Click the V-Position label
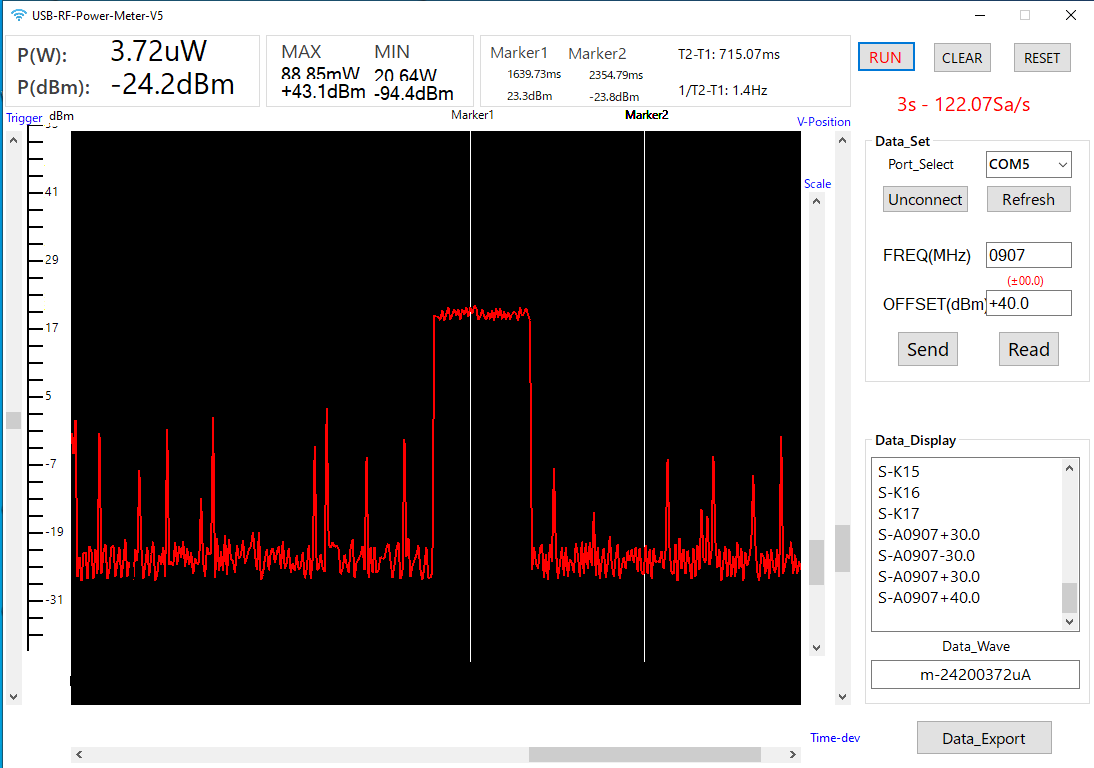This screenshot has width=1094, height=768. click(x=823, y=121)
